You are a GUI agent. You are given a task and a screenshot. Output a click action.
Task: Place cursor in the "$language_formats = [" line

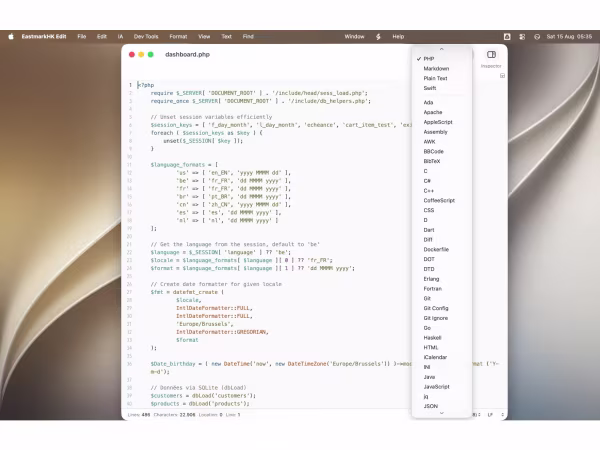pyautogui.click(x=184, y=165)
